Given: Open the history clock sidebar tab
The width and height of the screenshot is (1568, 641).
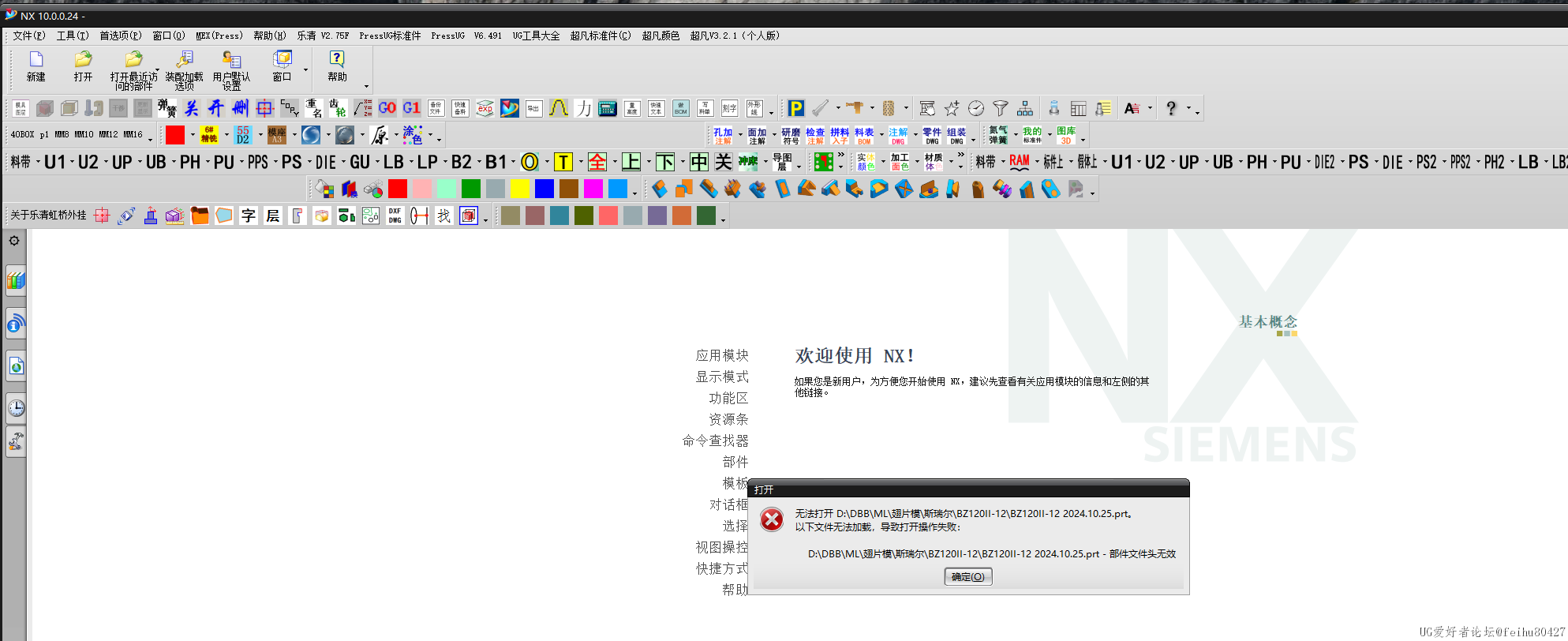Looking at the screenshot, I should pos(16,408).
